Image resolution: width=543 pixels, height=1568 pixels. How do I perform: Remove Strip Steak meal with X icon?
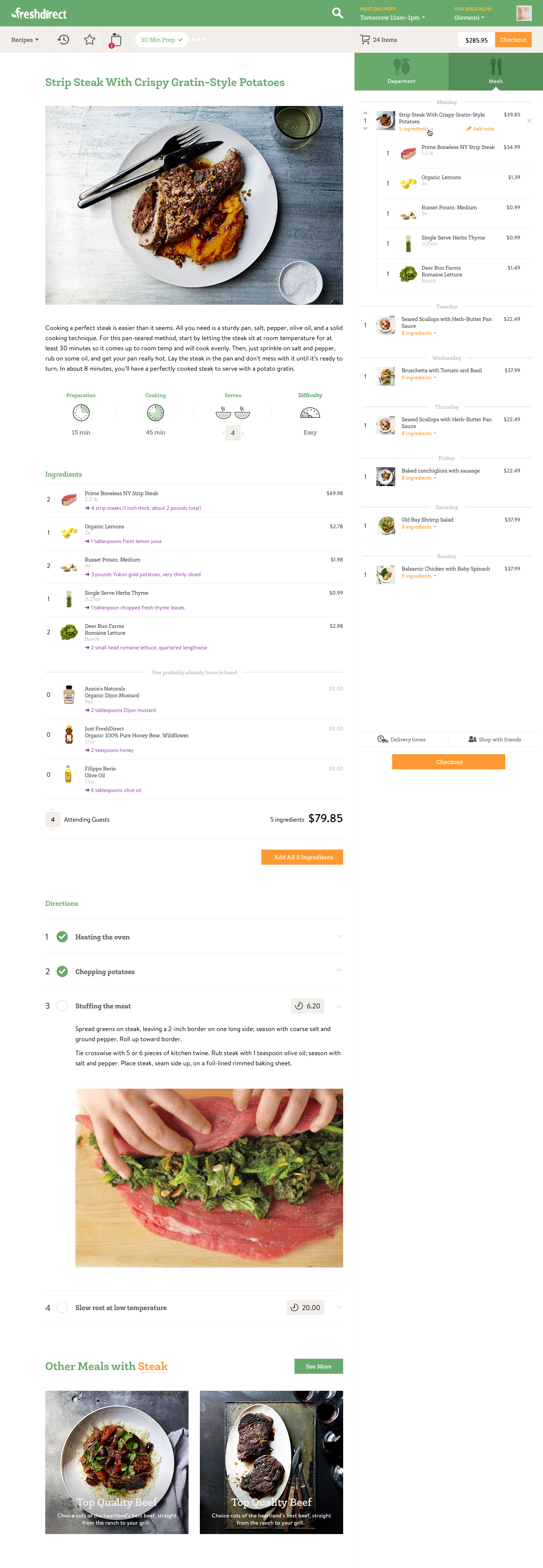pyautogui.click(x=529, y=121)
